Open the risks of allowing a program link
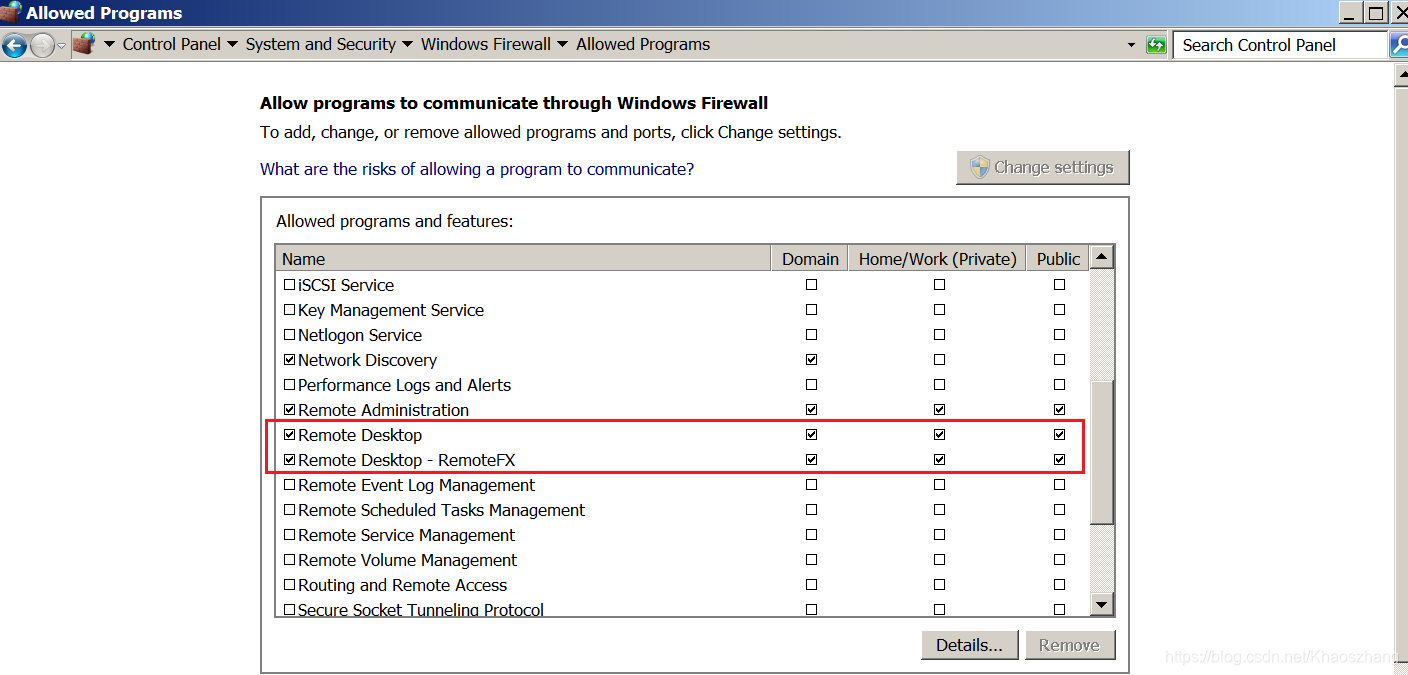1408x675 pixels. 477,169
